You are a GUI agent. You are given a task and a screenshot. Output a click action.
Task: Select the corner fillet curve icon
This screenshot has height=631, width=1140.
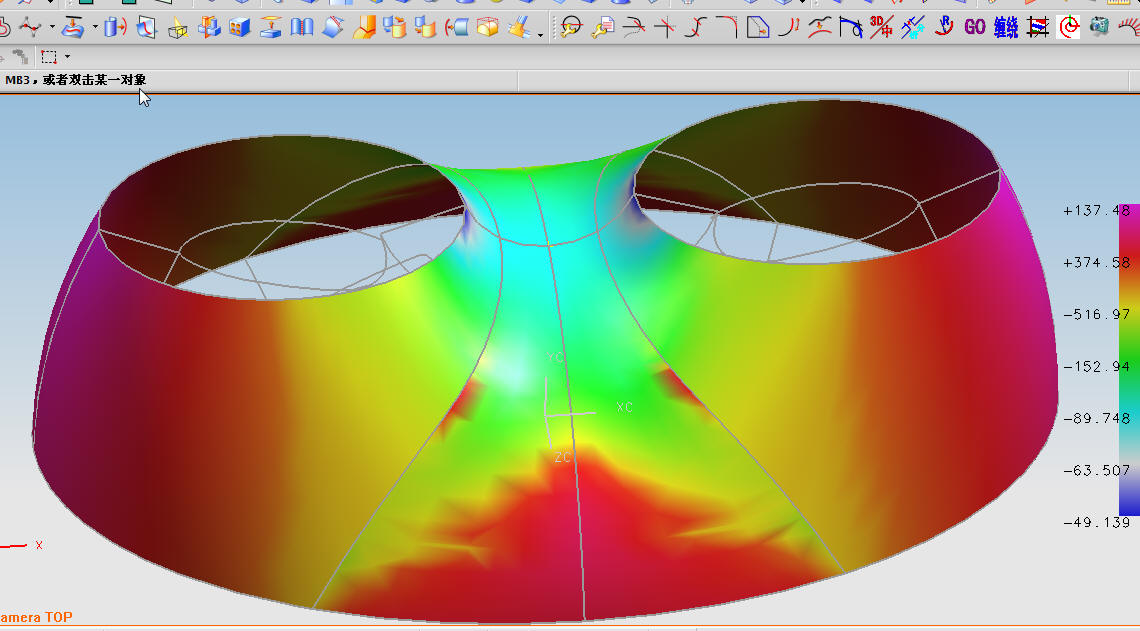pos(726,28)
